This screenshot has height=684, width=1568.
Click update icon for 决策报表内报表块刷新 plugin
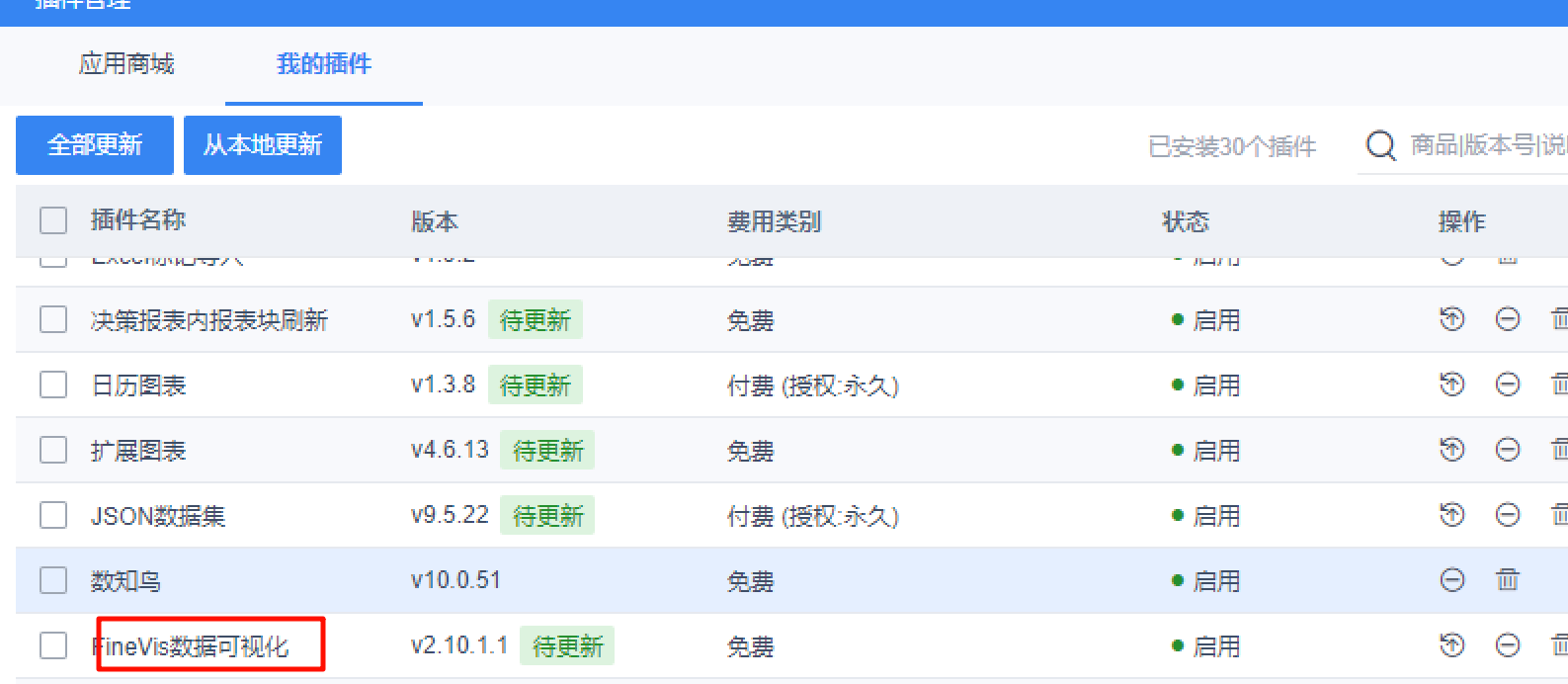coord(1451,319)
